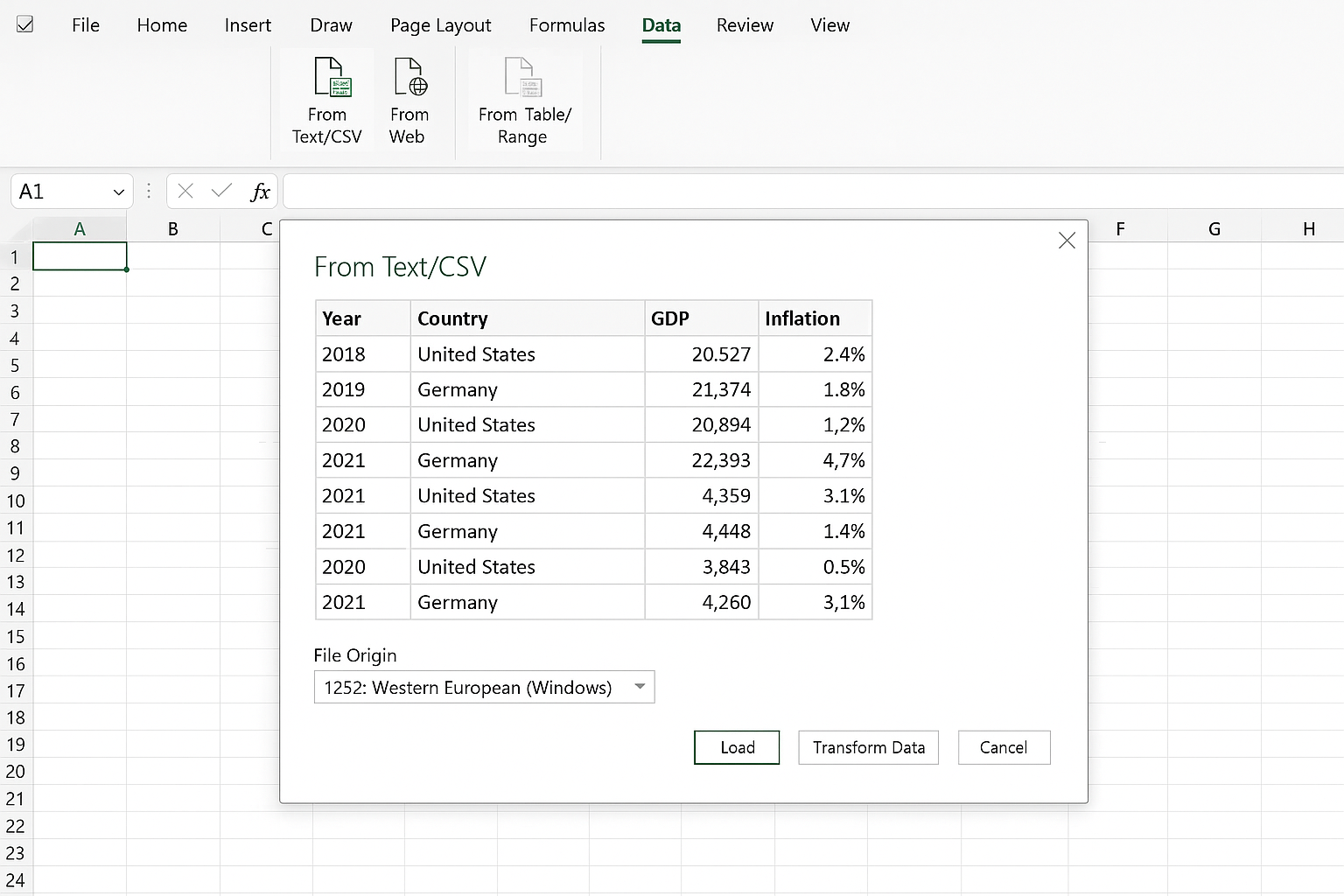Click the From Text/CSV ribbon icon
Image resolution: width=1344 pixels, height=896 pixels.
[332, 77]
